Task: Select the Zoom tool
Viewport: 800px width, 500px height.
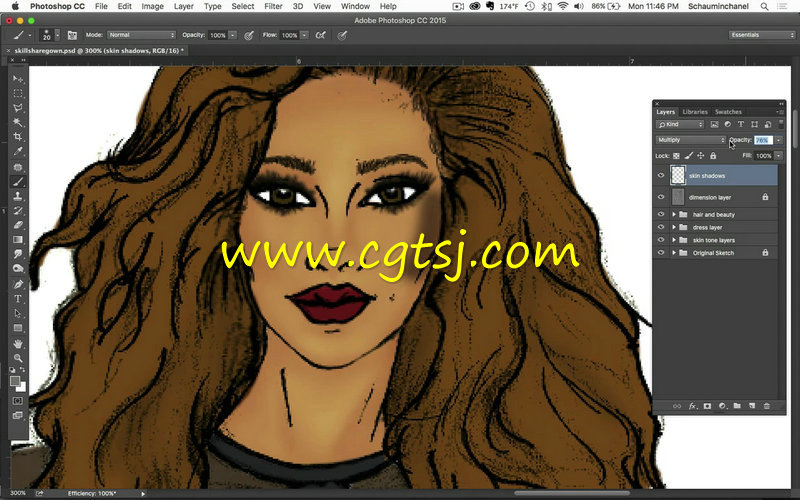Action: 18,358
